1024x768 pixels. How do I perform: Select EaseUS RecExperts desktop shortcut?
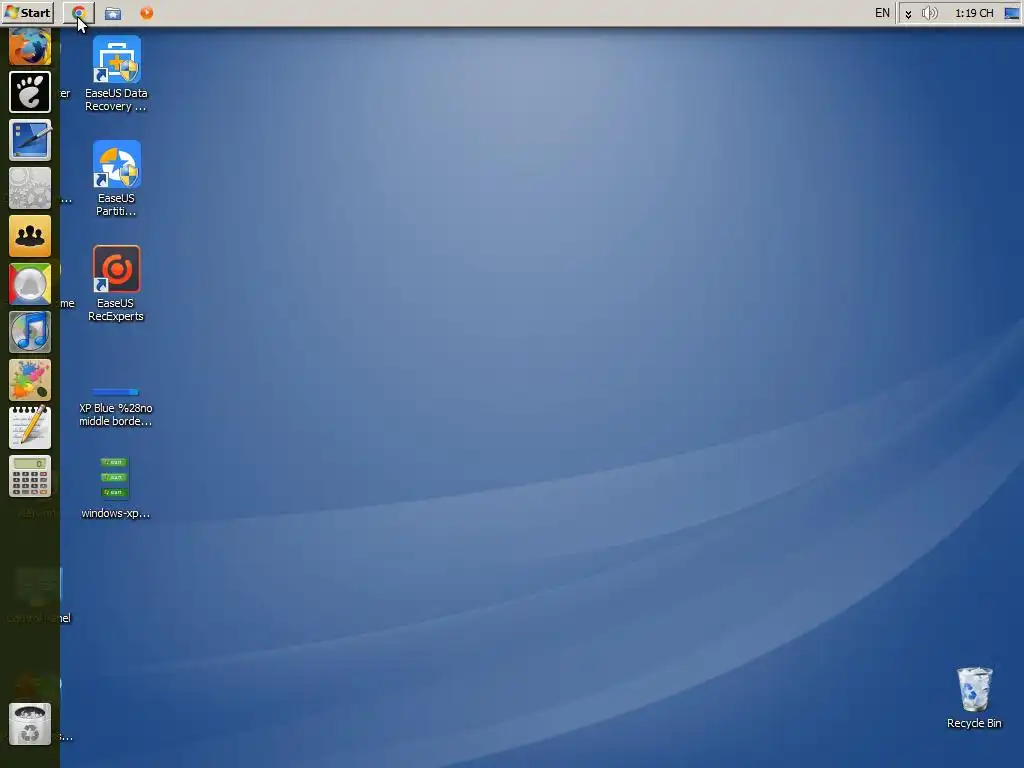[x=116, y=283]
